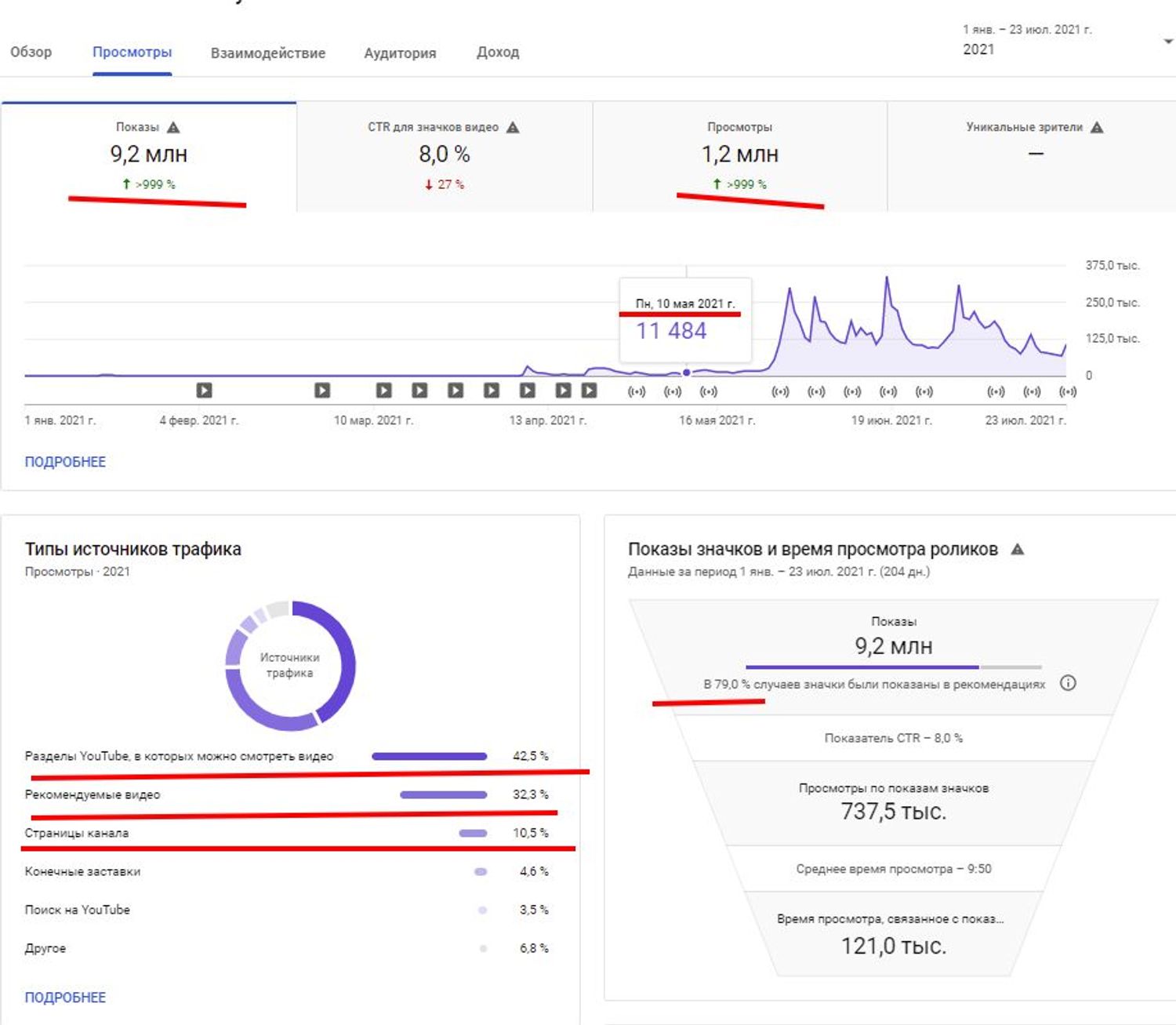The width and height of the screenshot is (1176, 1025).
Task: Select the Просмотры 1,2 млн metric card
Action: click(740, 156)
